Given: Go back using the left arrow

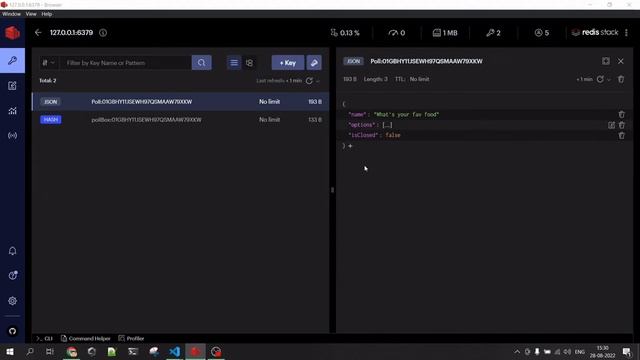Looking at the screenshot, I should (38, 33).
